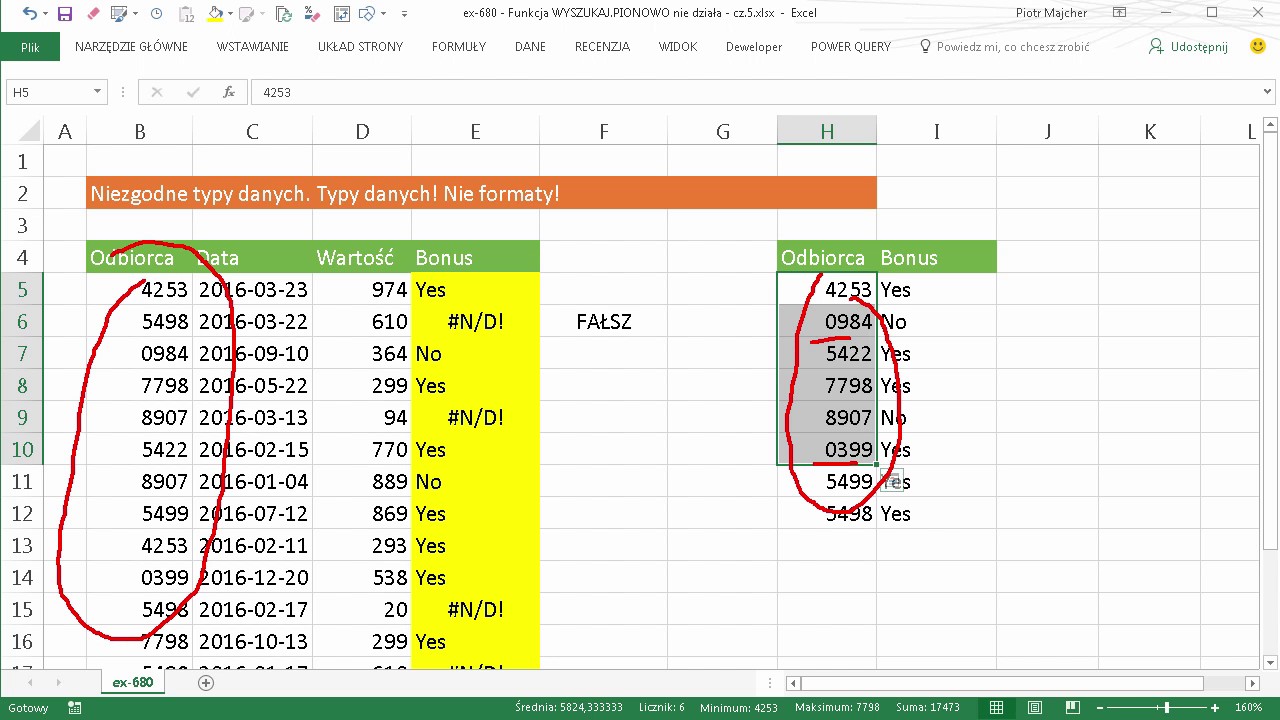Click the smiley feedback icon
The image size is (1280, 720).
pyautogui.click(x=1258, y=46)
